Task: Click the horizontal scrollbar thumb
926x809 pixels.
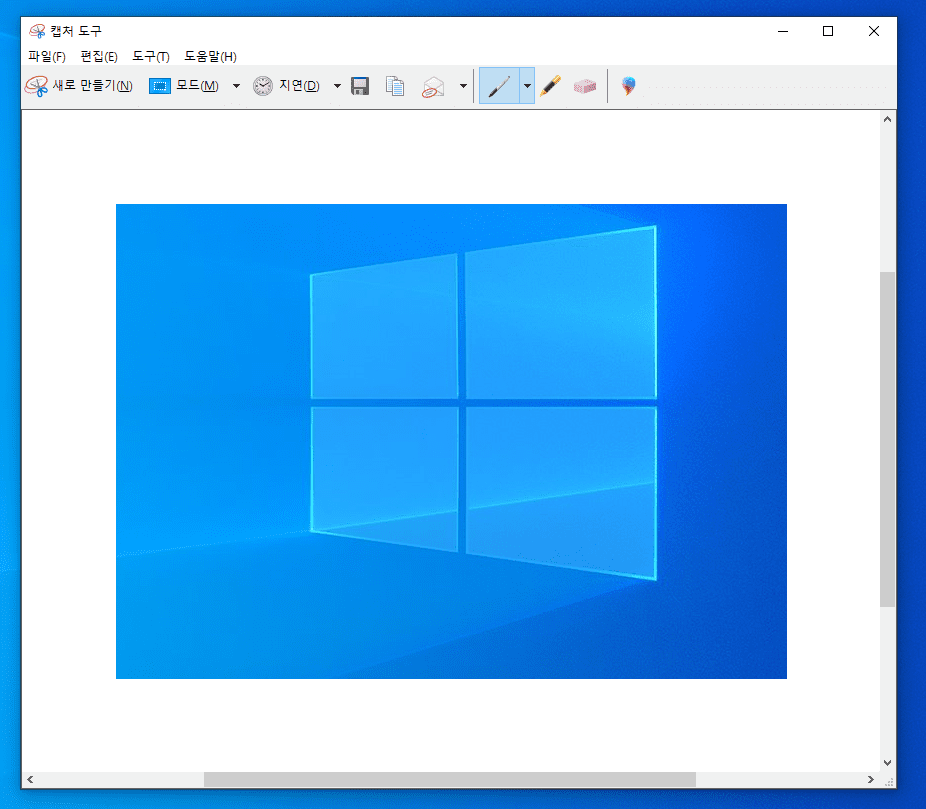Action: 449,779
